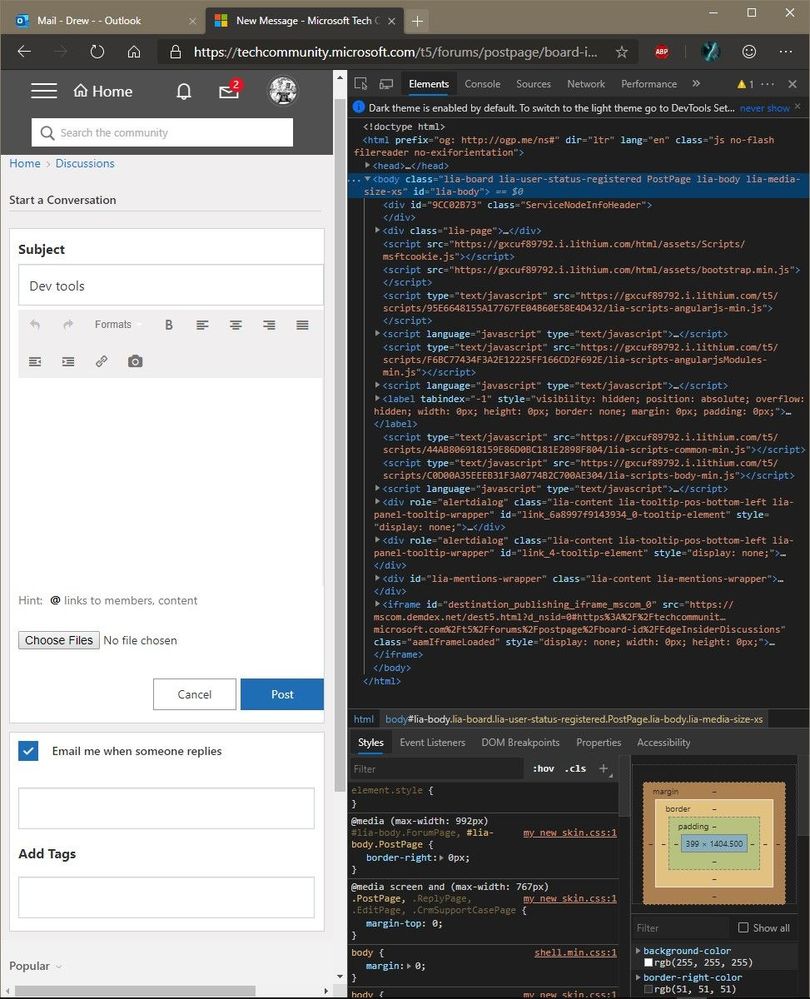Add new style rule plus icon
This screenshot has height=999, width=810.
click(x=604, y=768)
